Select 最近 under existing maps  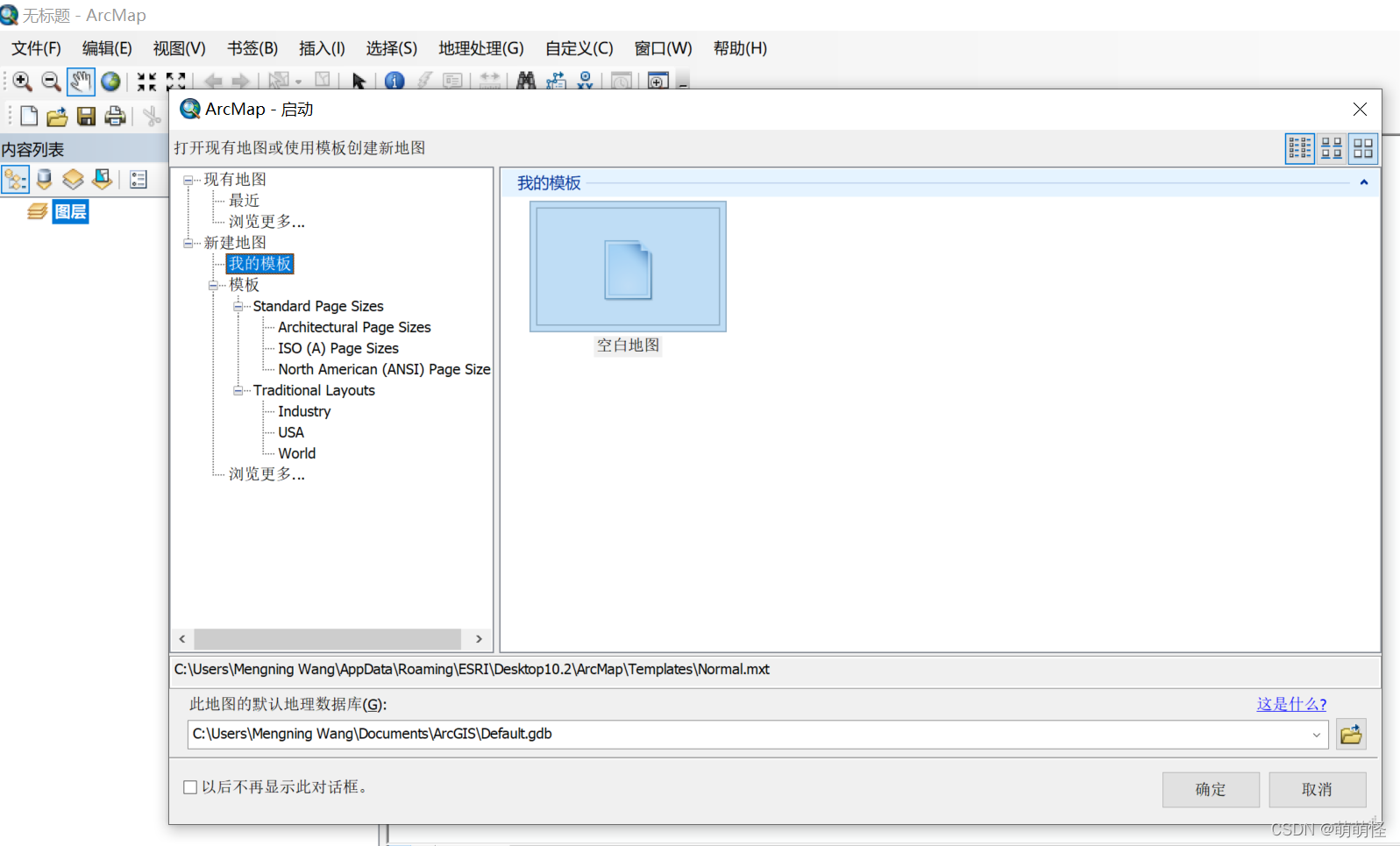[244, 201]
